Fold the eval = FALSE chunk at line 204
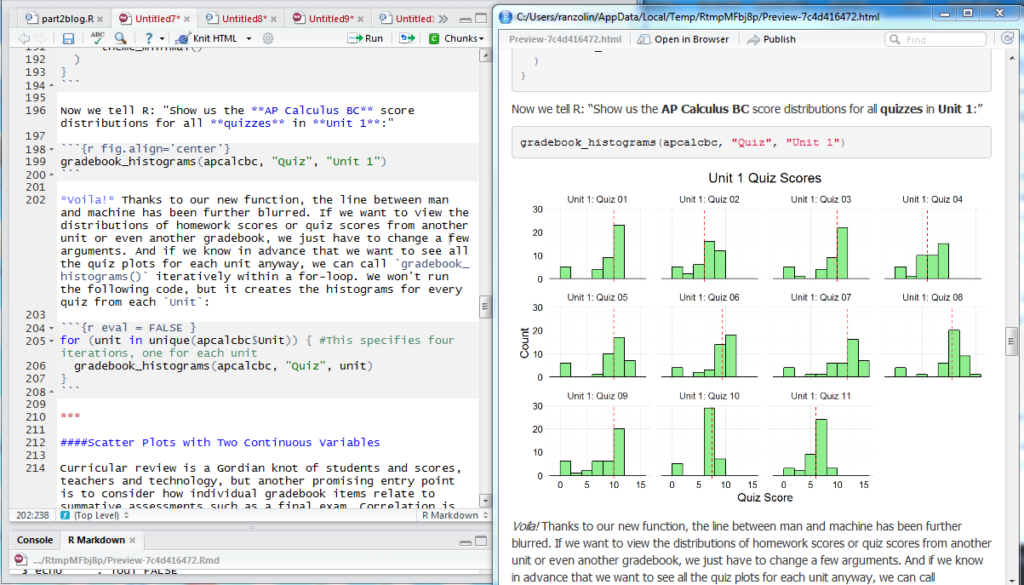Screen dimensions: 1024x585 pyautogui.click(x=53, y=328)
